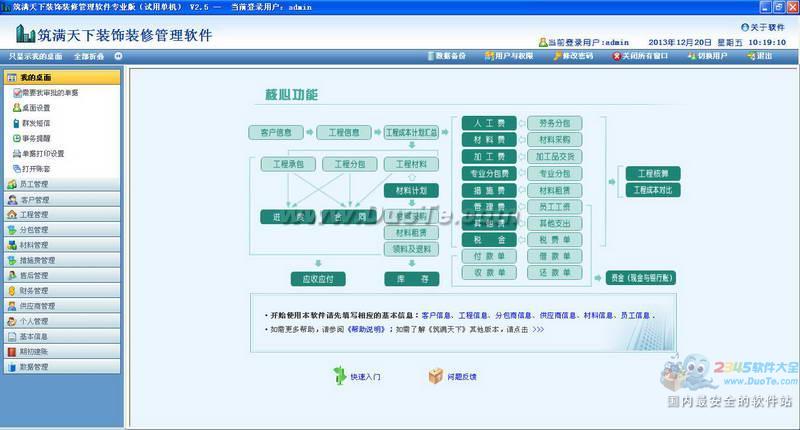
Task: Open the 《帮助说明》 link
Action: pyautogui.click(x=366, y=330)
